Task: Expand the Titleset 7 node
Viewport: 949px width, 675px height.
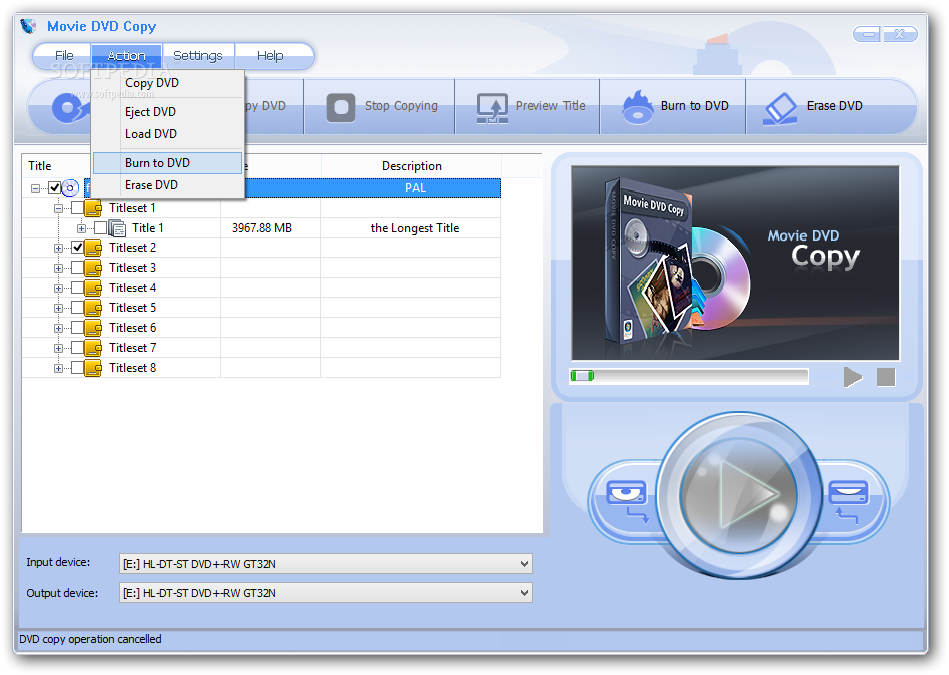Action: point(58,348)
